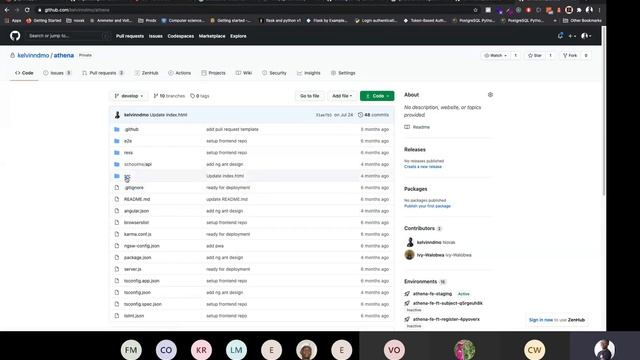Switch to the repository Pull requests tab
Screen dimensions: 640x360
point(103,73)
